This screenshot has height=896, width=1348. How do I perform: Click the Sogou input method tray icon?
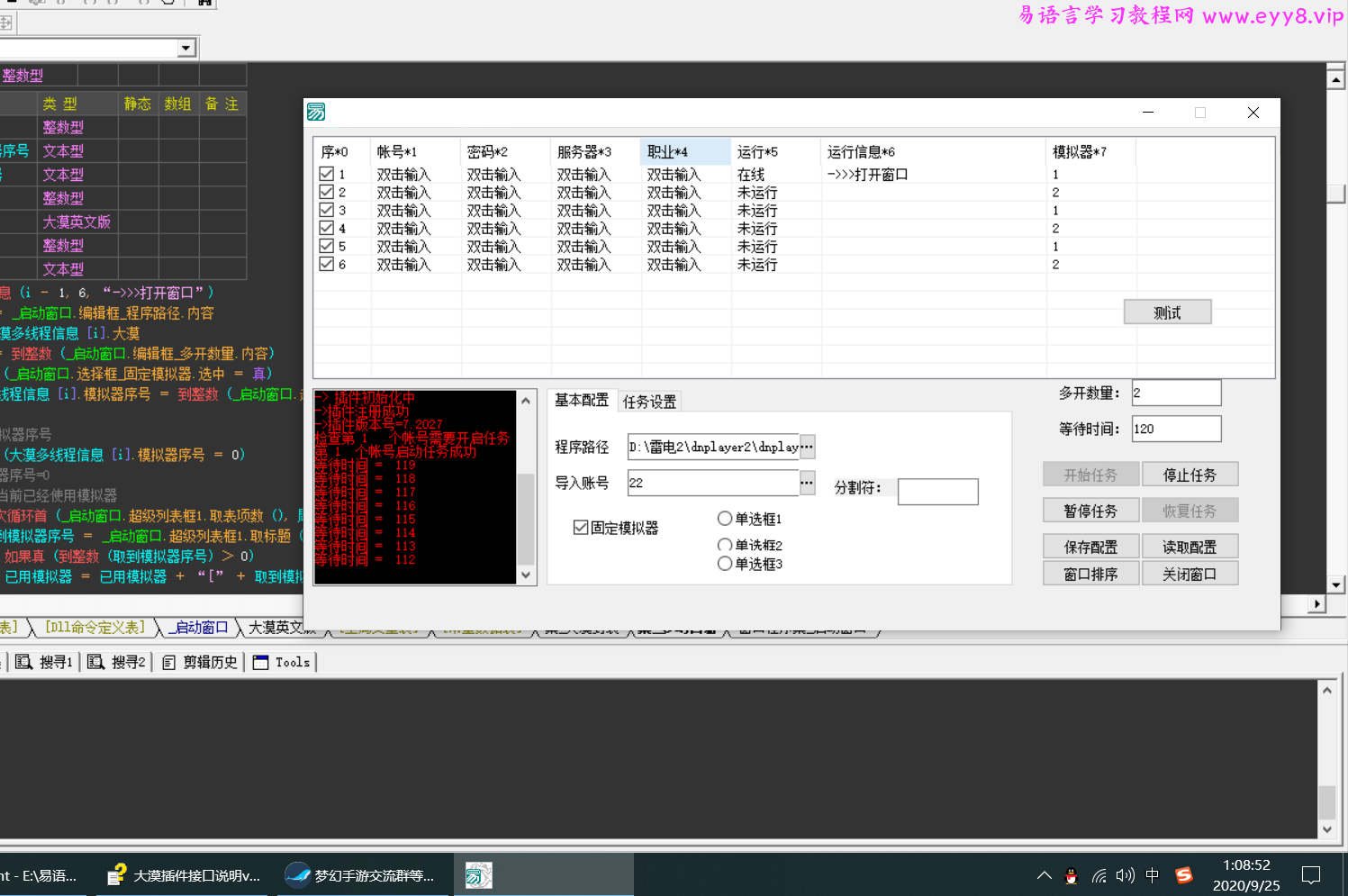coord(1184,874)
